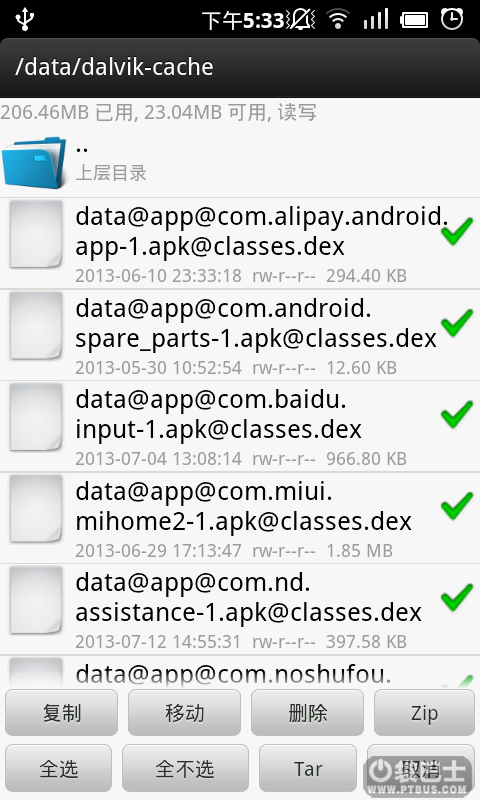Deselect everything with 全不选 button

coord(185,768)
